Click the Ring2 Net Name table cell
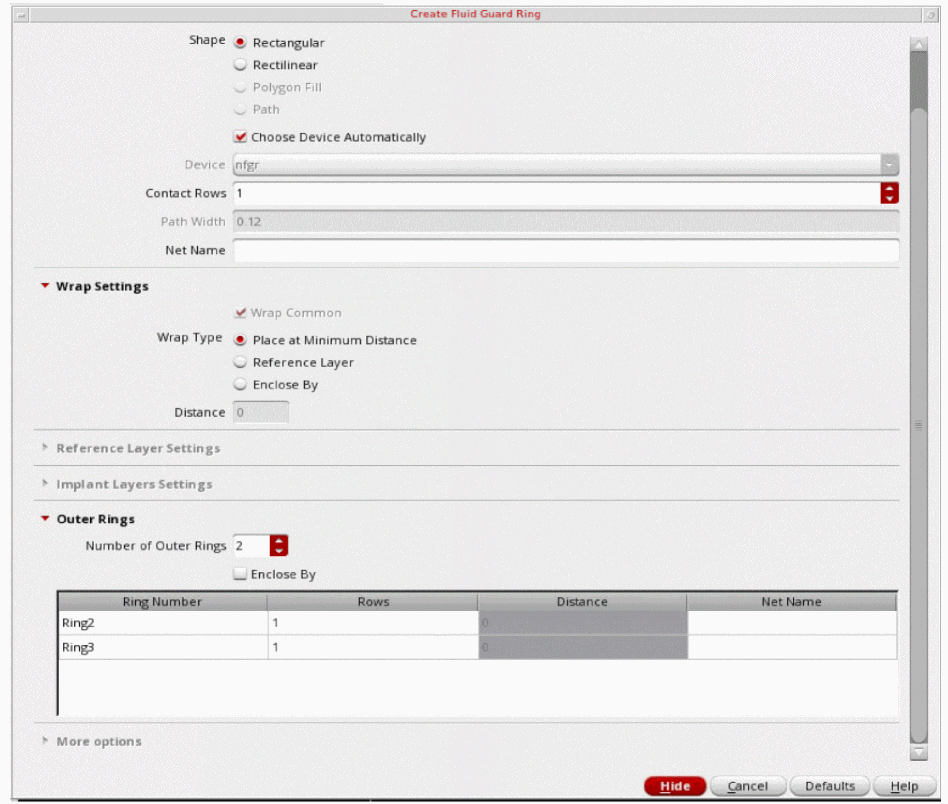948x804 pixels. pyautogui.click(x=791, y=623)
